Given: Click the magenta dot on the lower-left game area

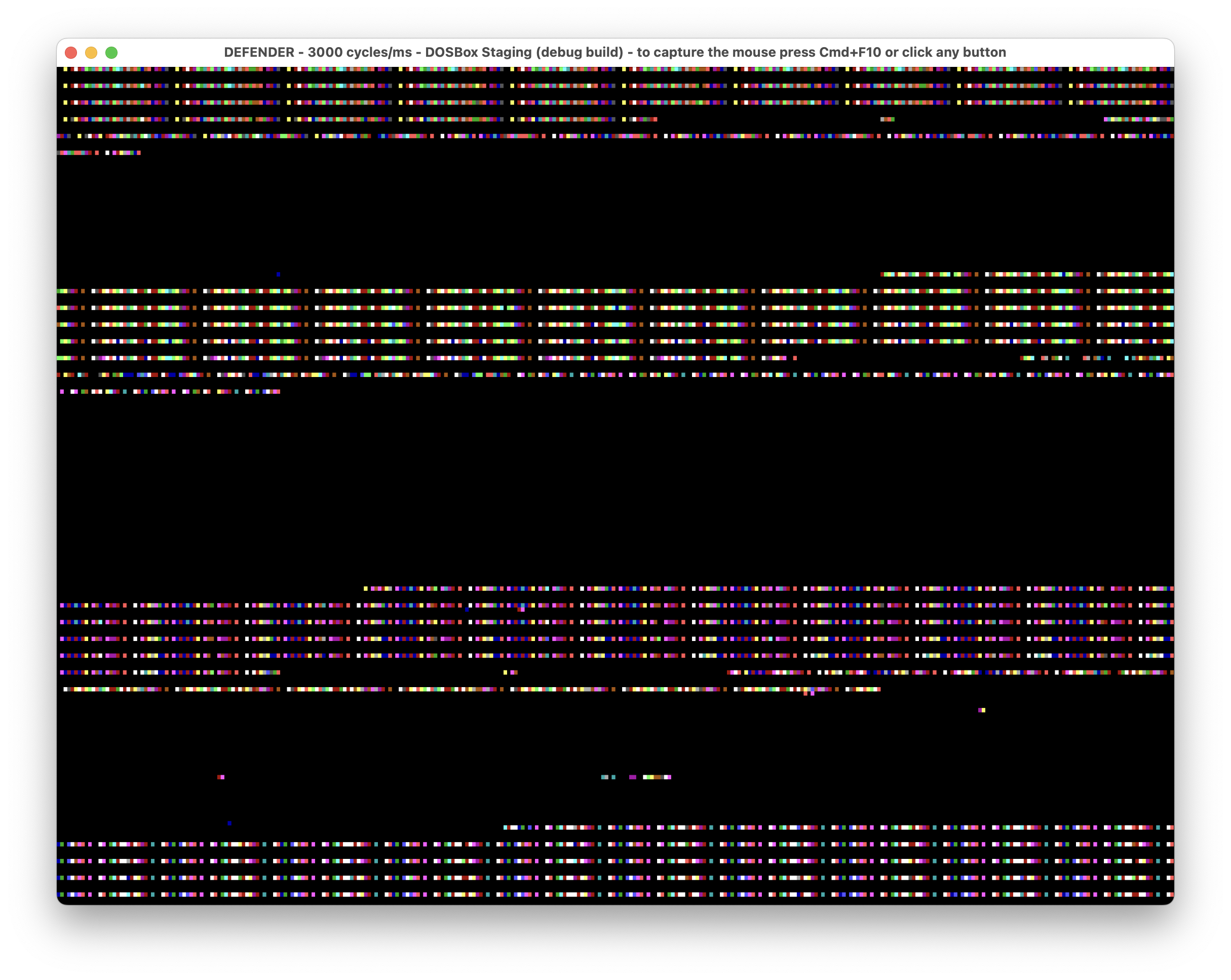Looking at the screenshot, I should click(x=221, y=776).
